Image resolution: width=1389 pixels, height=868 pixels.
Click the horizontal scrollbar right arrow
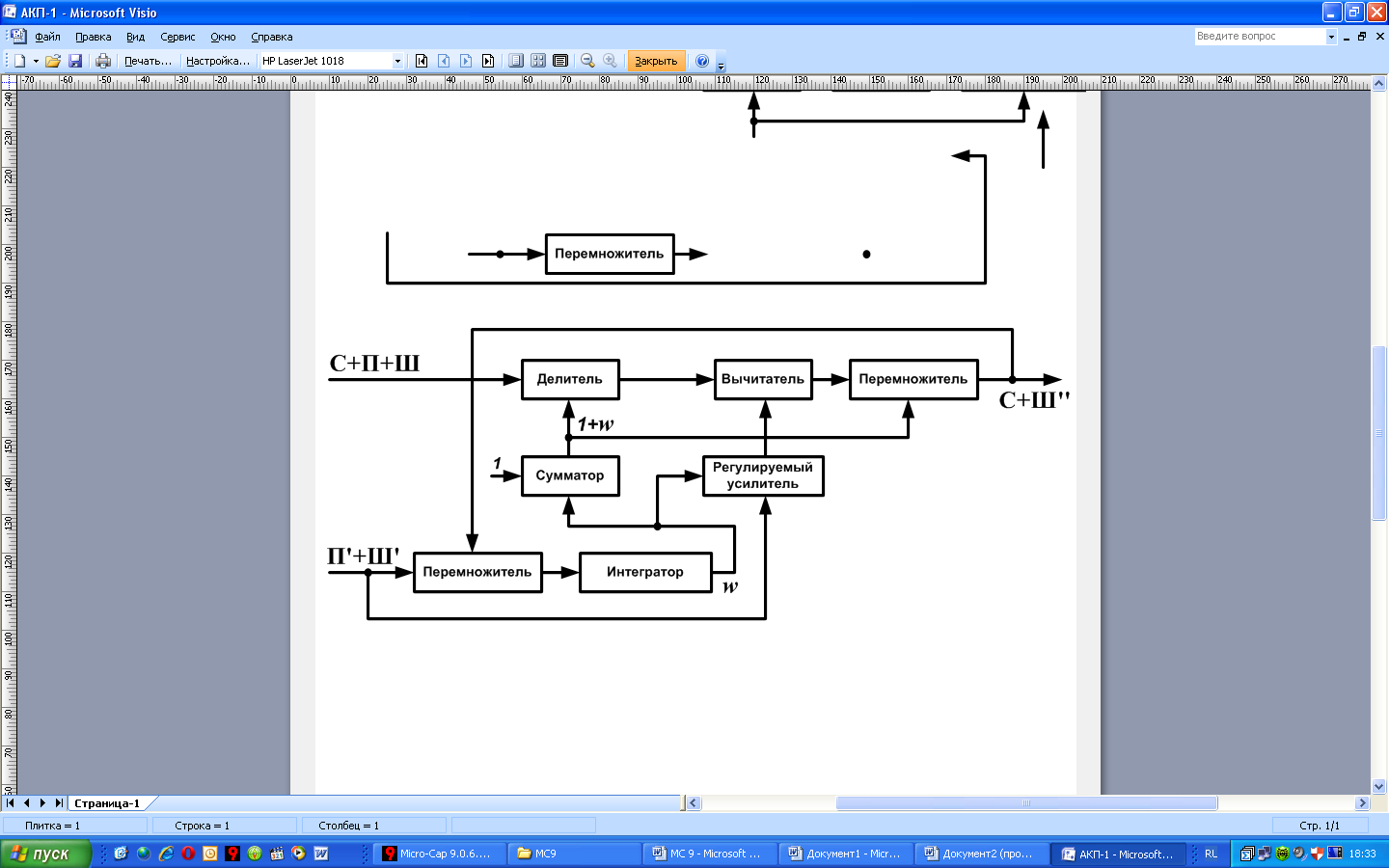(1362, 802)
